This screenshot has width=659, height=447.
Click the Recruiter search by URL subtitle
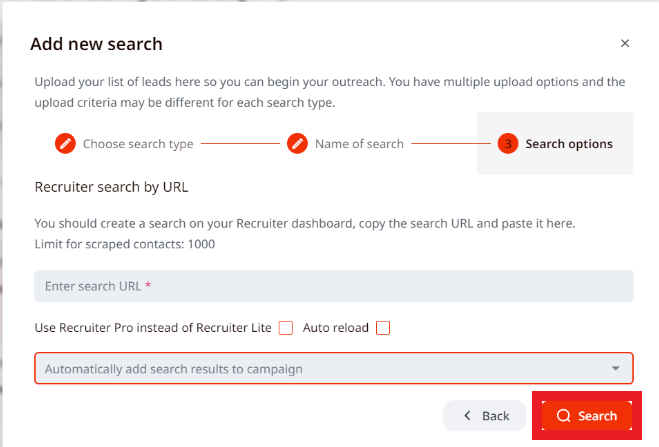111,187
